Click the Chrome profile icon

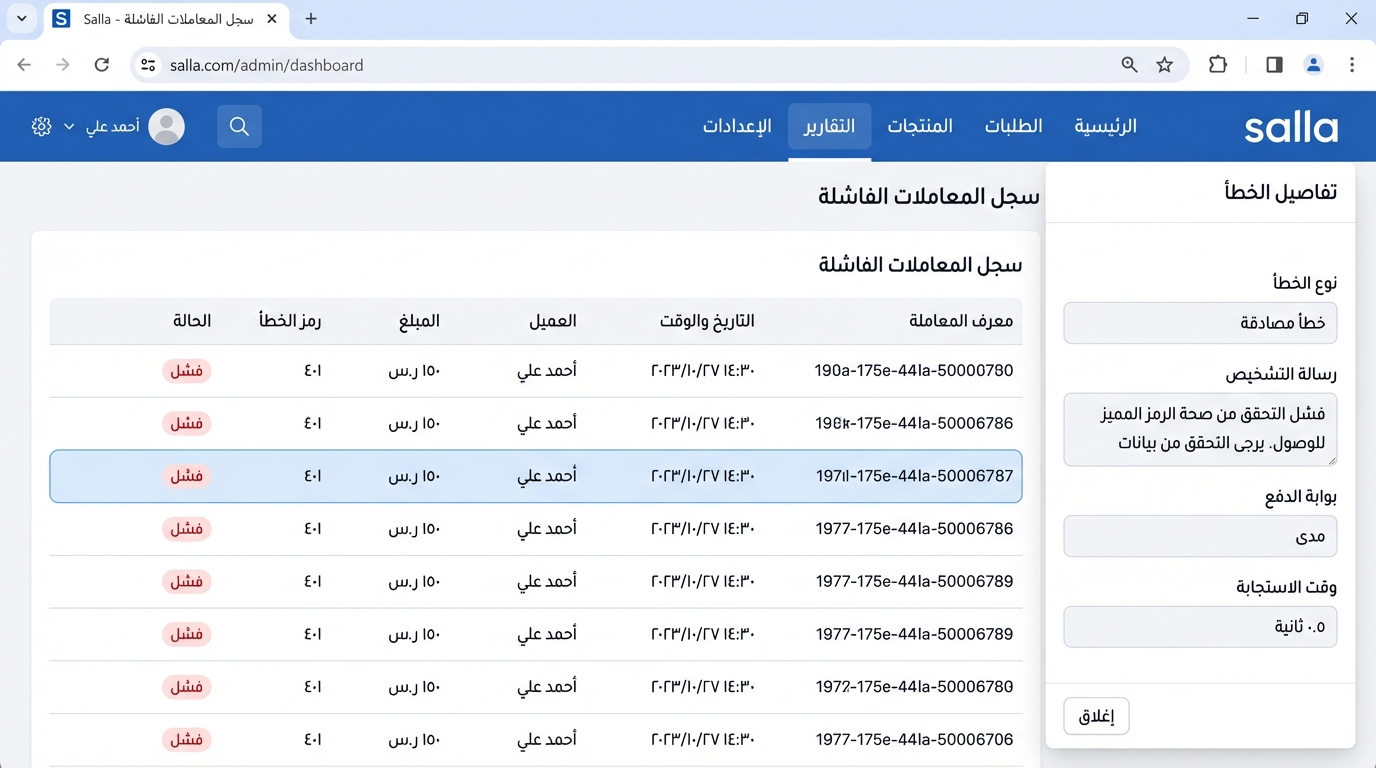(x=1313, y=63)
